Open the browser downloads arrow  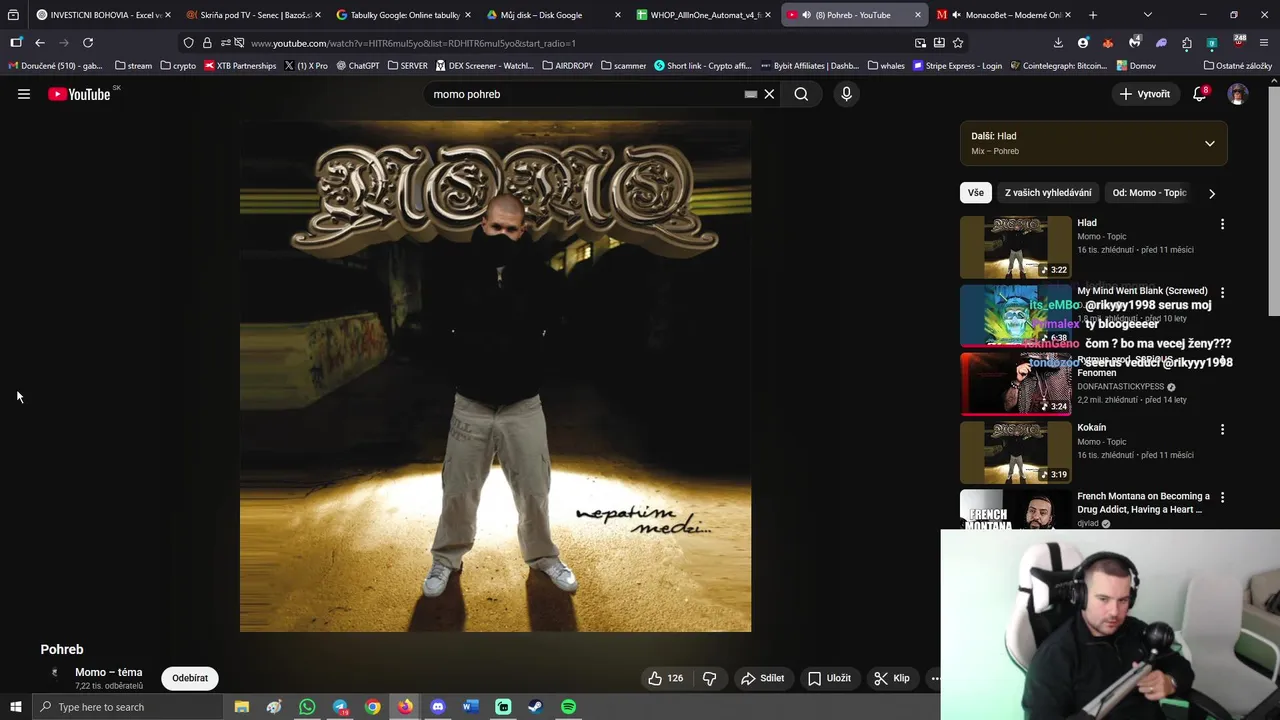[x=1058, y=43]
